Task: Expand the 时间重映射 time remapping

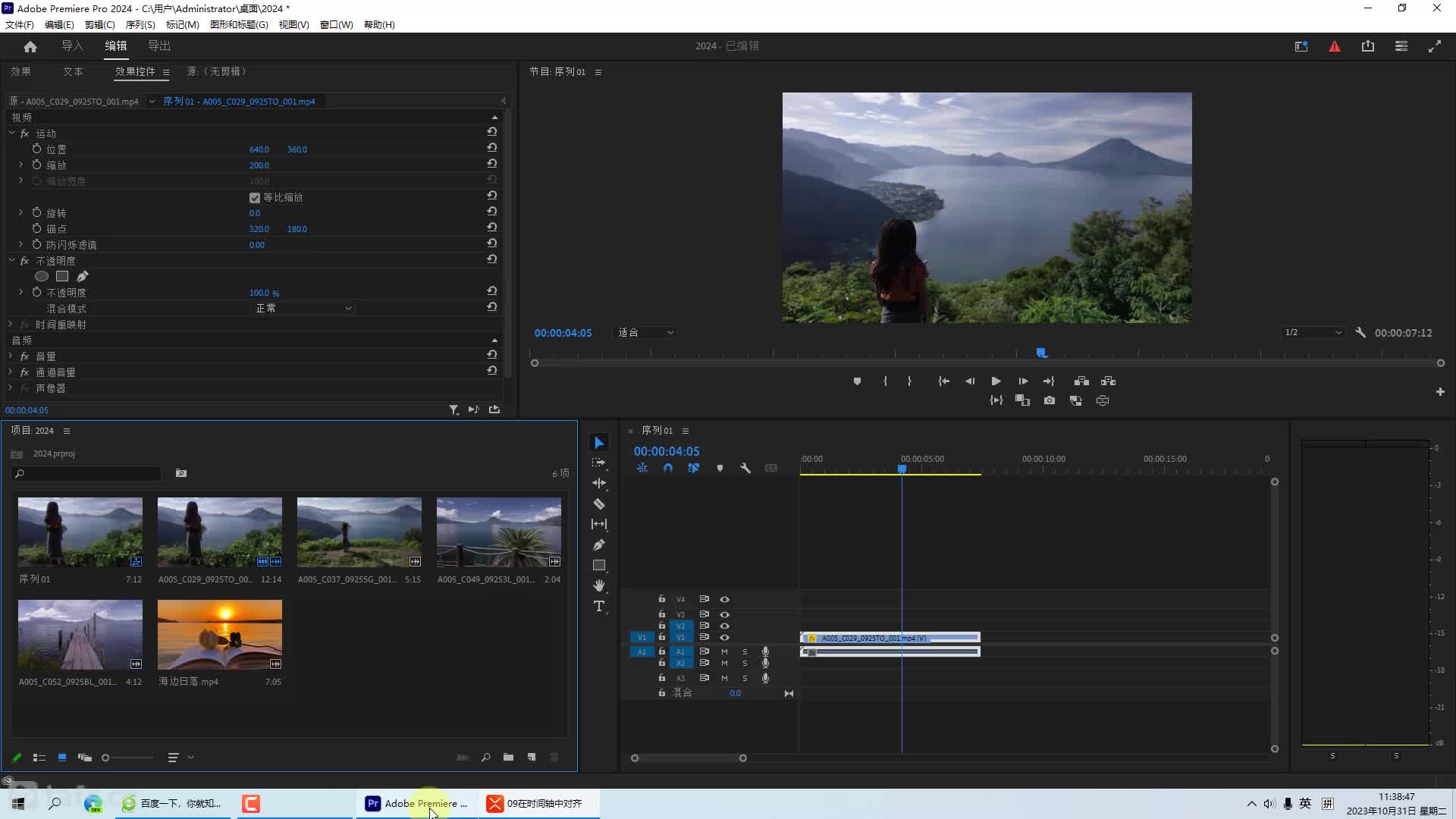Action: [11, 324]
